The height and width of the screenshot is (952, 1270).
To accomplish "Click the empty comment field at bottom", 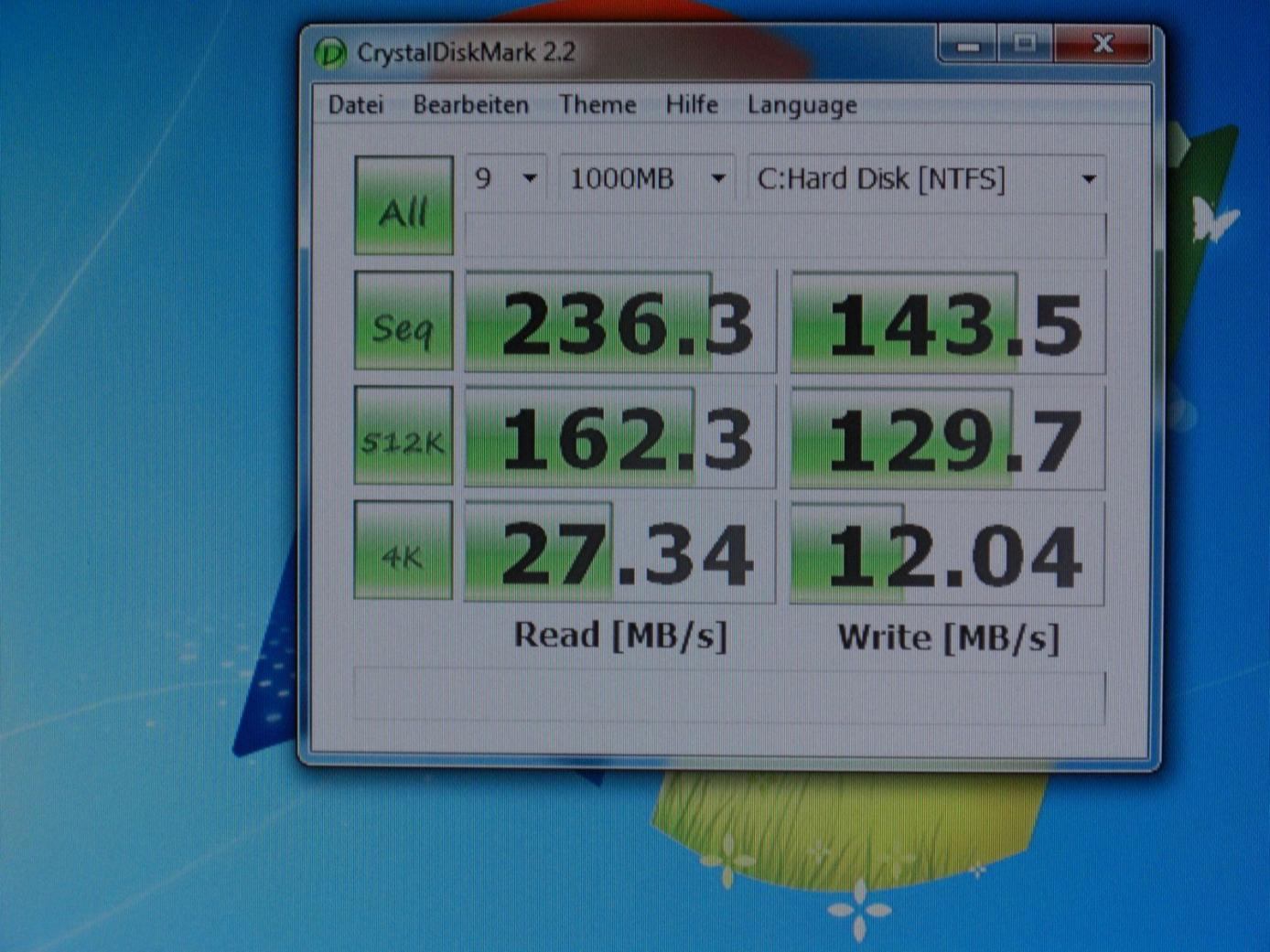I will [x=729, y=697].
